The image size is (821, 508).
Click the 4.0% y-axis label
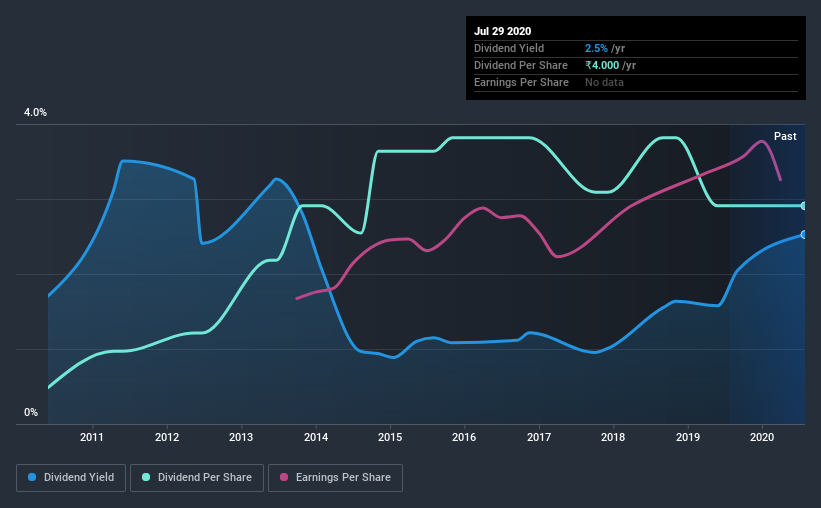click(35, 113)
